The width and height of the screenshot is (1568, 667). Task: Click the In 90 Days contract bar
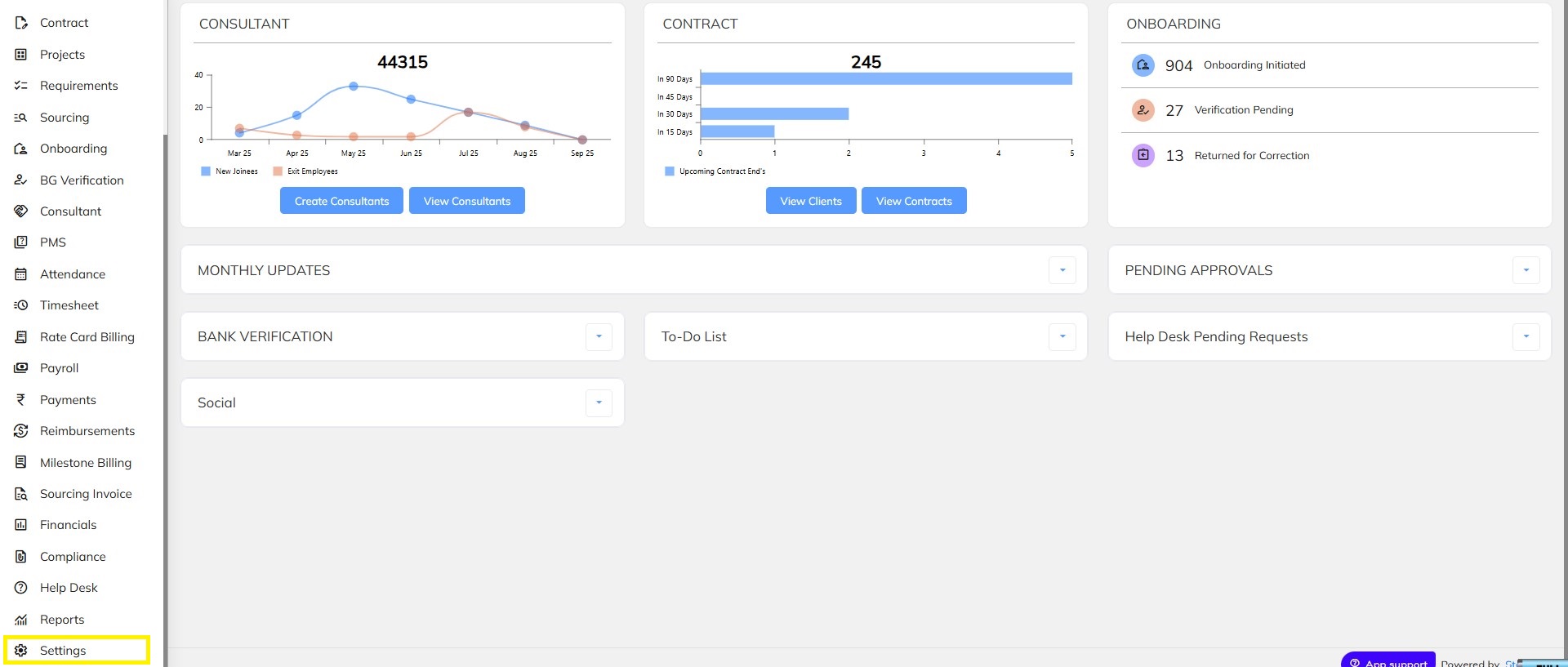tap(886, 78)
